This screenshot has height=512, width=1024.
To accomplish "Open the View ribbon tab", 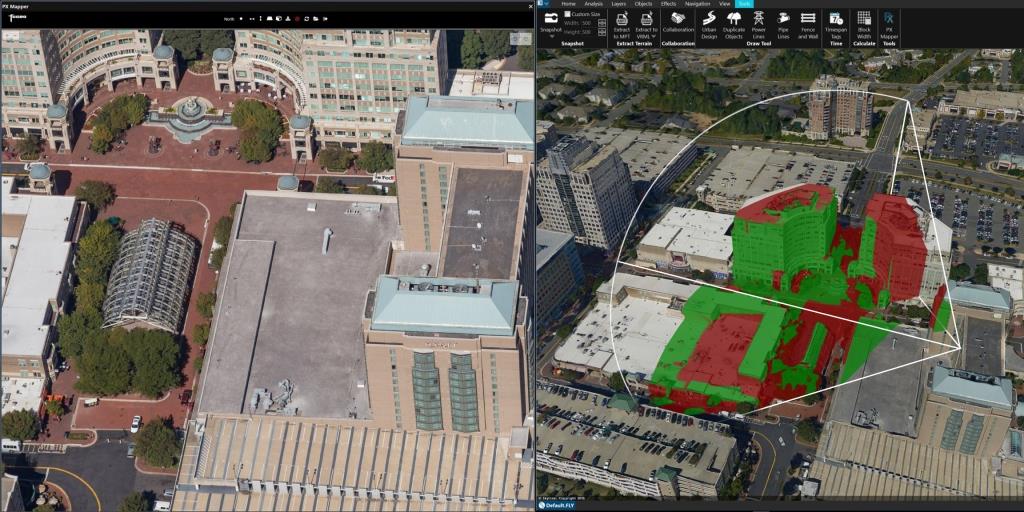I will 724,4.
